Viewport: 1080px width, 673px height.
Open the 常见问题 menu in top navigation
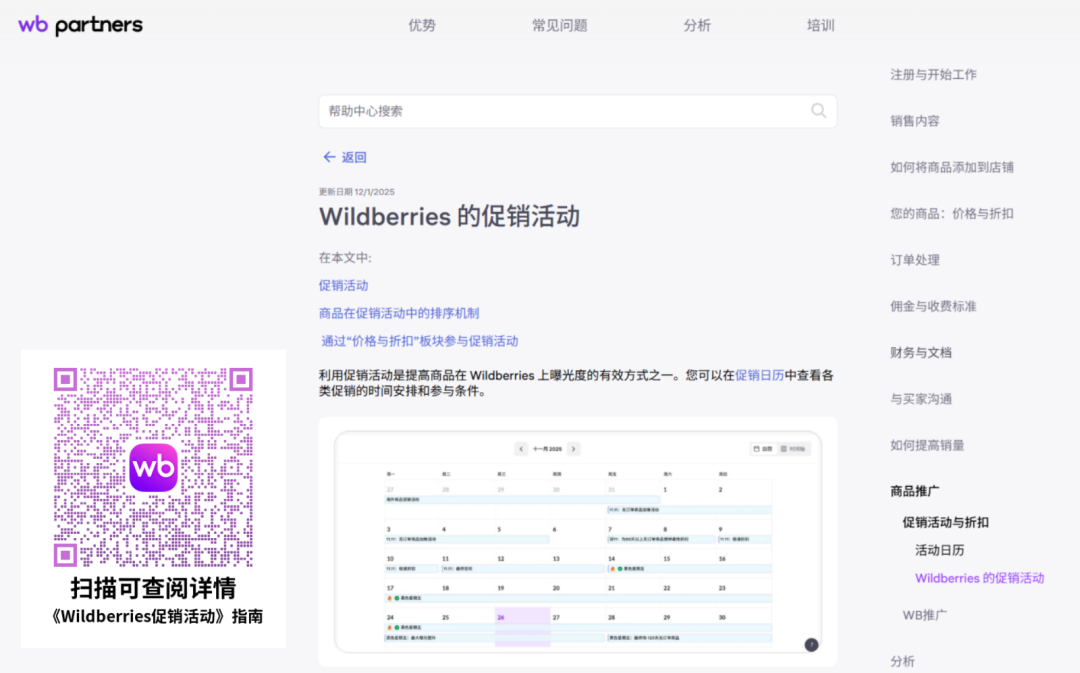(x=560, y=25)
